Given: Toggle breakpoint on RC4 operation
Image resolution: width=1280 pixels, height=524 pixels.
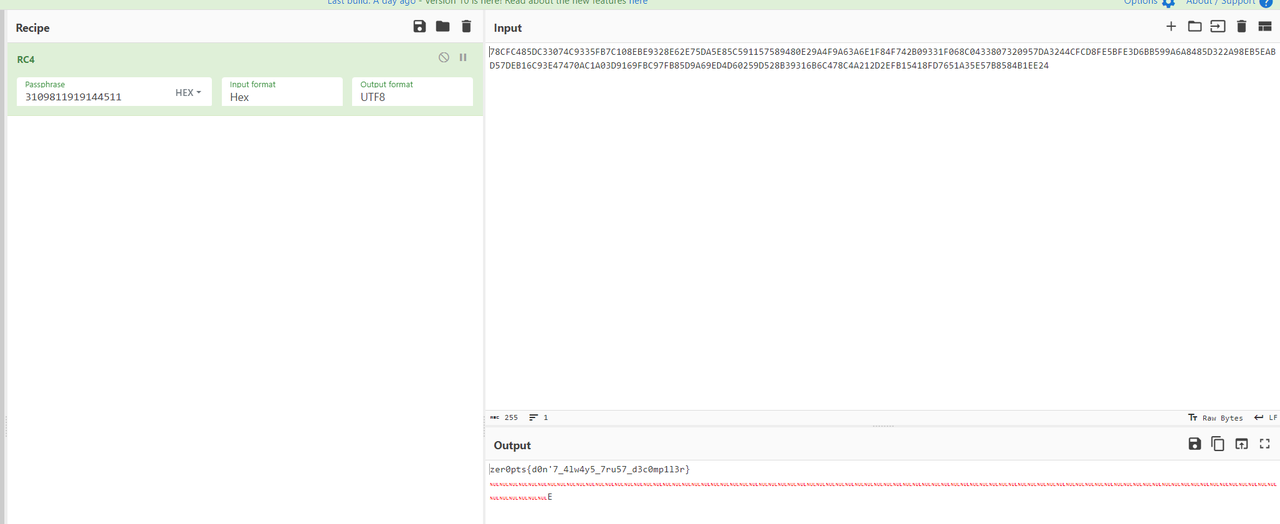Looking at the screenshot, I should (463, 58).
